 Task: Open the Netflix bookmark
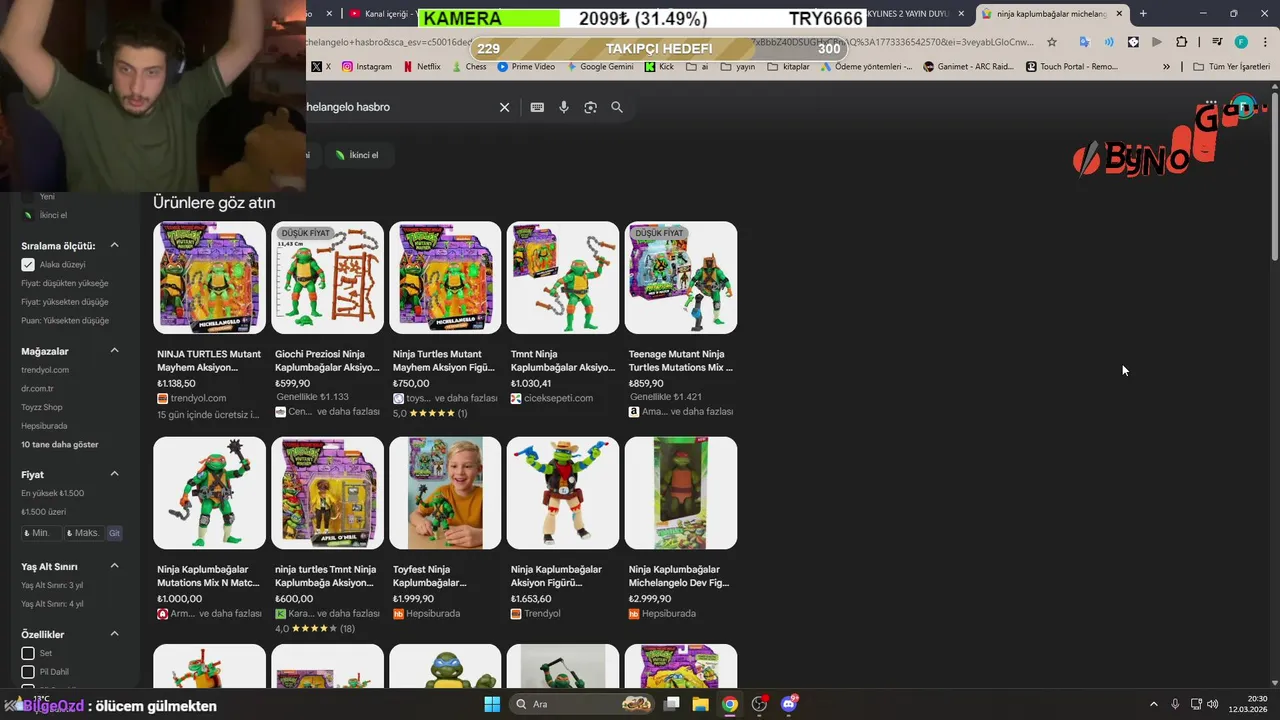pyautogui.click(x=422, y=67)
